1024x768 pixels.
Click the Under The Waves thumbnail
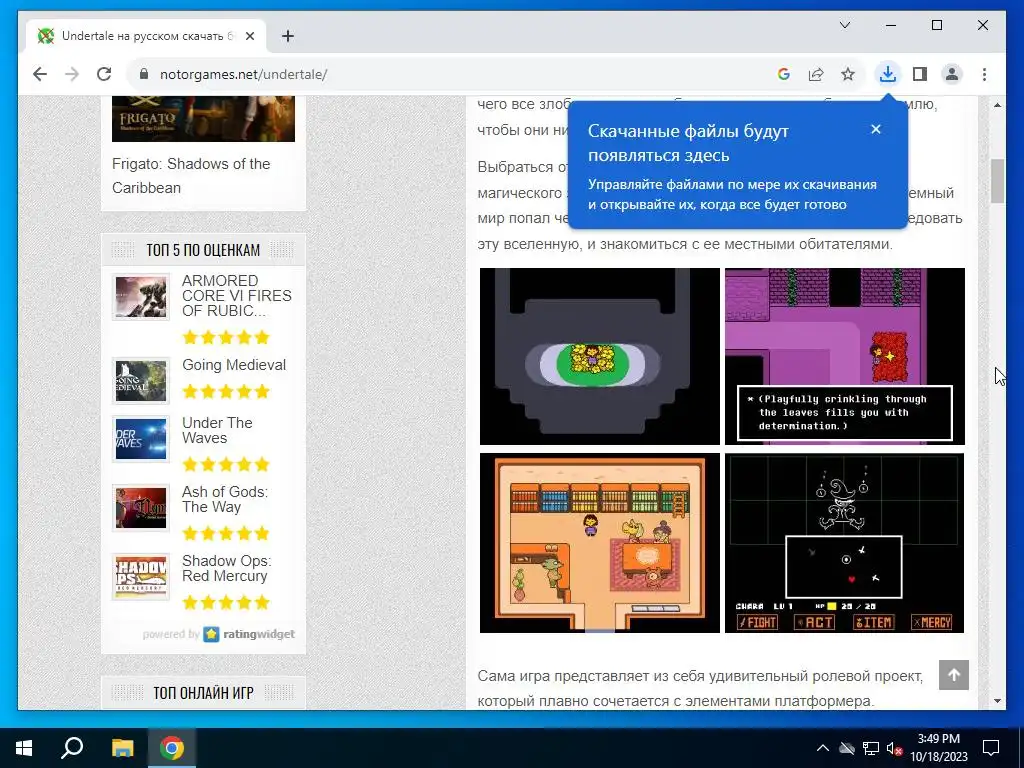[x=140, y=439]
